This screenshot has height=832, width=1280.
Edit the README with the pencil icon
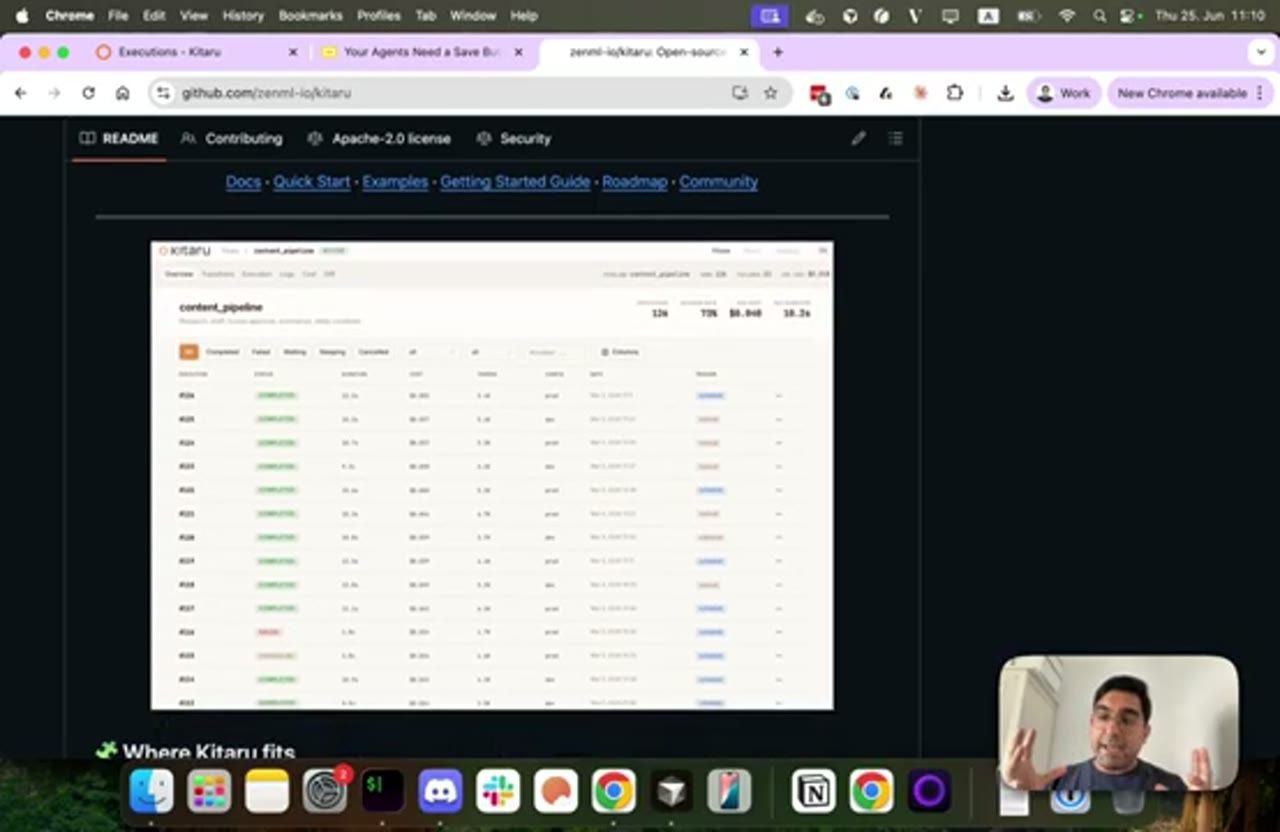coord(858,139)
